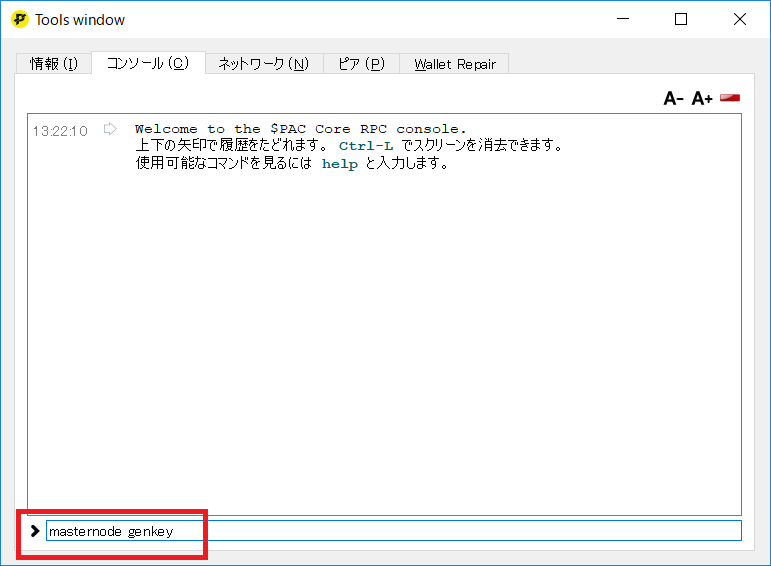Screen dimensions: 771x566
Task: Open the Wallet Repair tab
Action: click(455, 64)
